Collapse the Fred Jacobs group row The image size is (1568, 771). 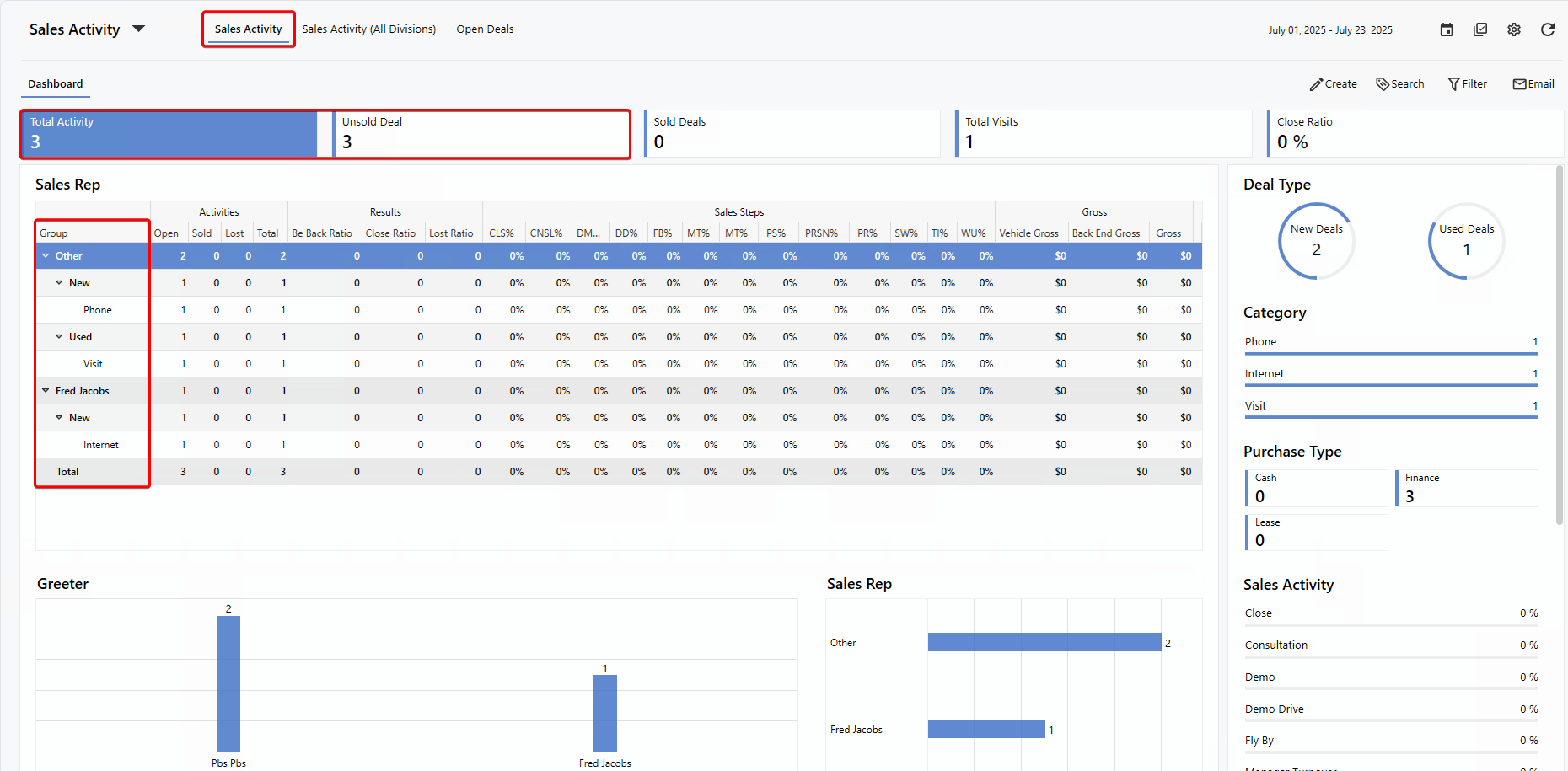[x=46, y=391]
